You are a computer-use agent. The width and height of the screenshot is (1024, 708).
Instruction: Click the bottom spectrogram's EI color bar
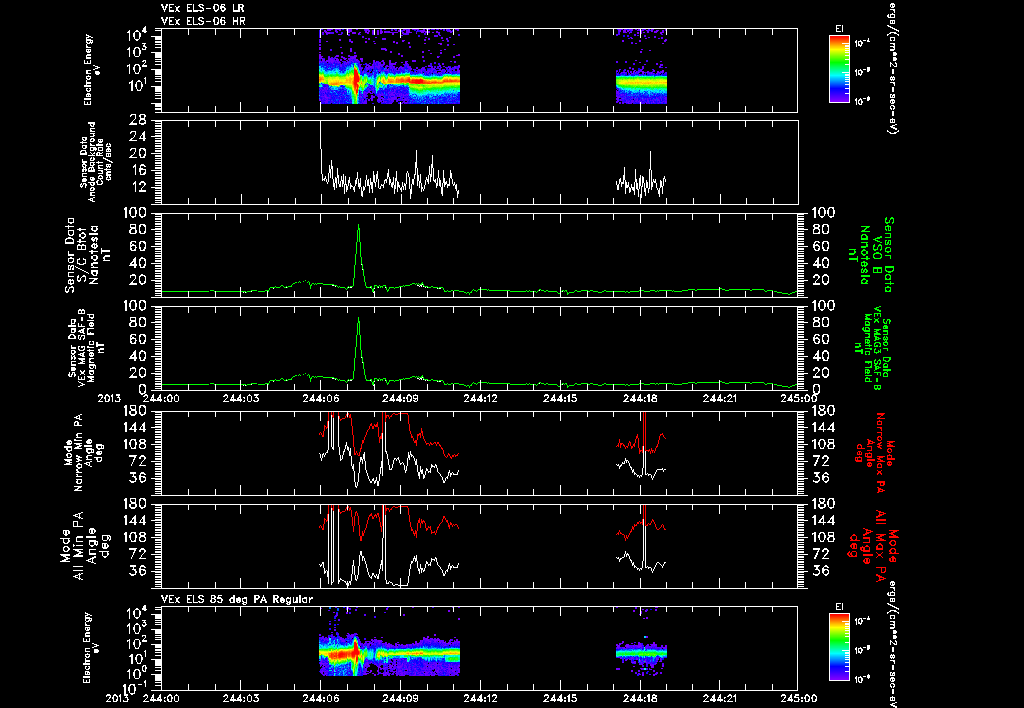click(839, 648)
